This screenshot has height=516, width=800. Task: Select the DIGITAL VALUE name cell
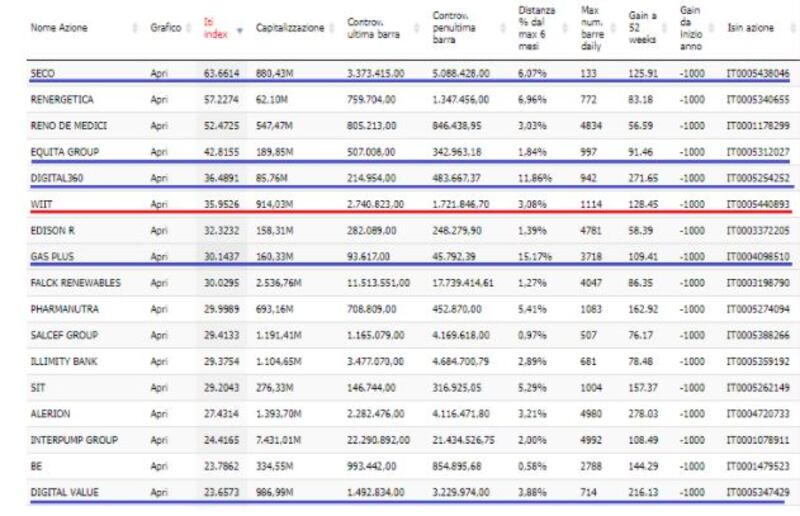(64, 493)
